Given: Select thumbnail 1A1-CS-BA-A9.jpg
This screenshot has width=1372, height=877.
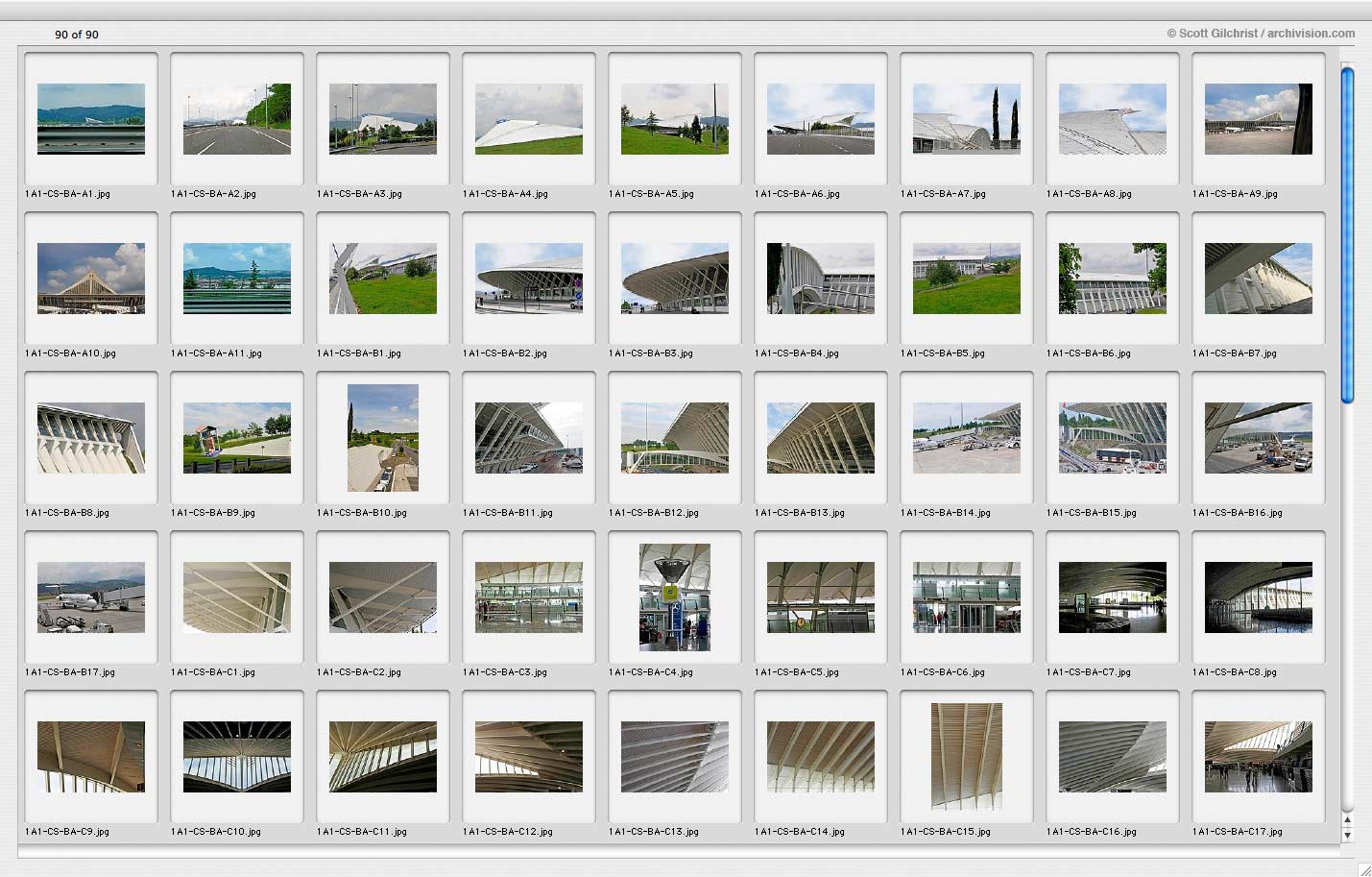Looking at the screenshot, I should point(1259,119).
